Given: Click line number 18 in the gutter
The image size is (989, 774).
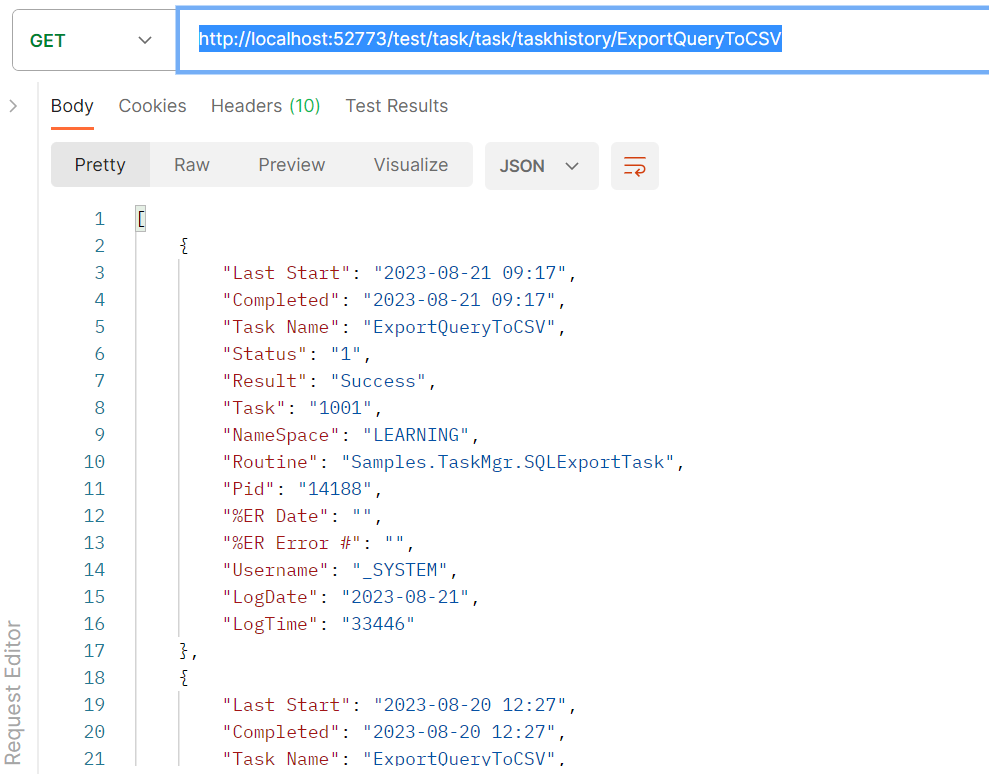Looking at the screenshot, I should [93, 678].
